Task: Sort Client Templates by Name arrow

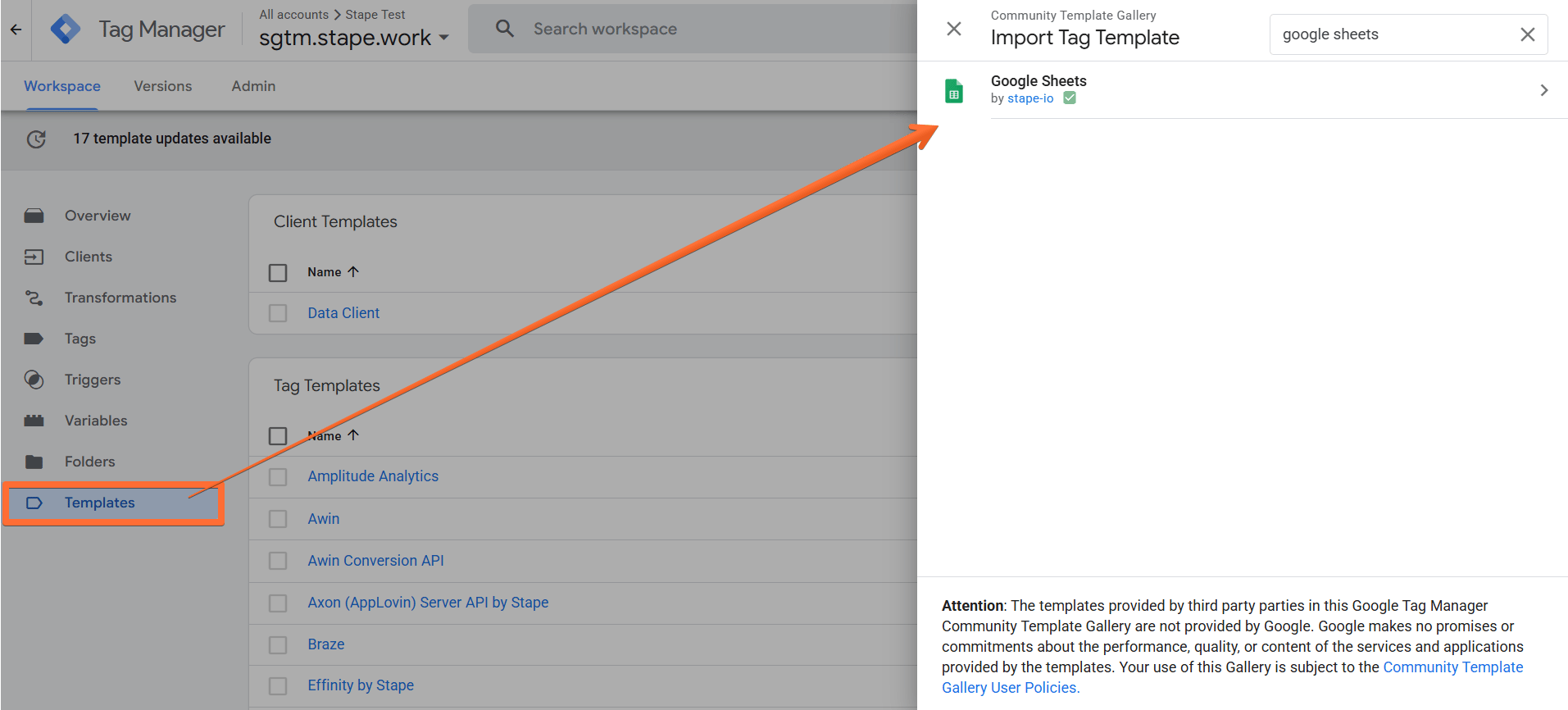Action: 353,271
